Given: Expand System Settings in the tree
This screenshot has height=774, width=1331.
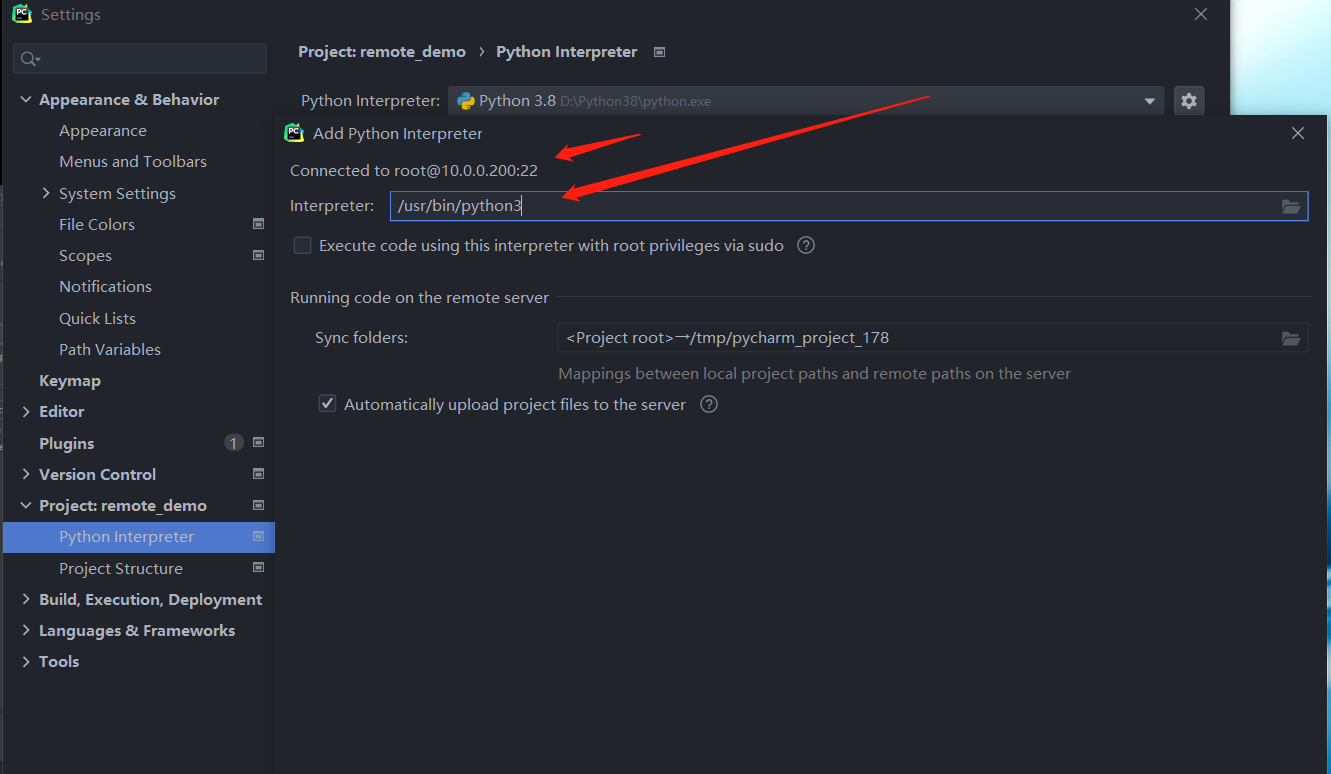Looking at the screenshot, I should (x=46, y=193).
